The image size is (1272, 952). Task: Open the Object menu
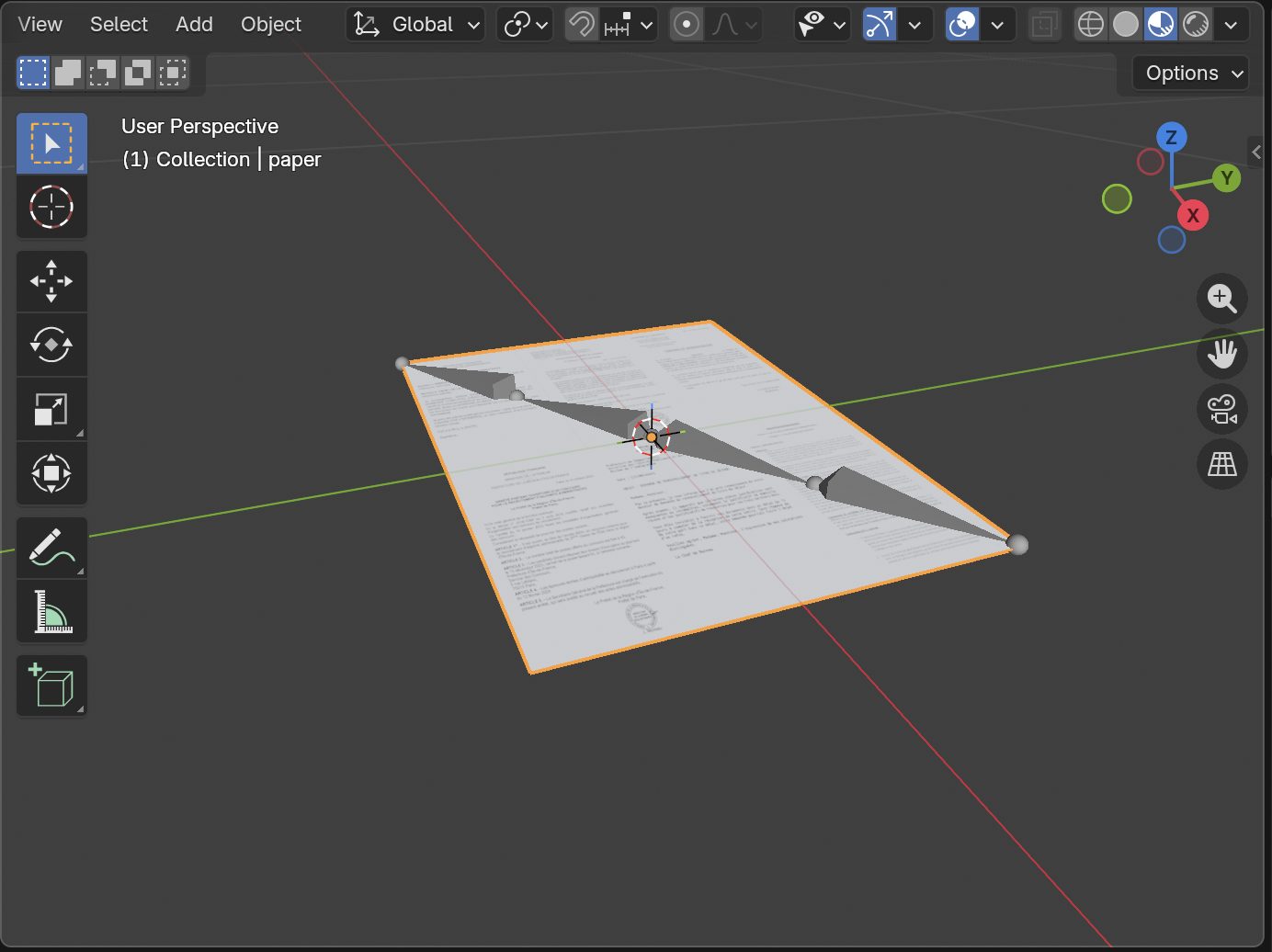pos(271,25)
